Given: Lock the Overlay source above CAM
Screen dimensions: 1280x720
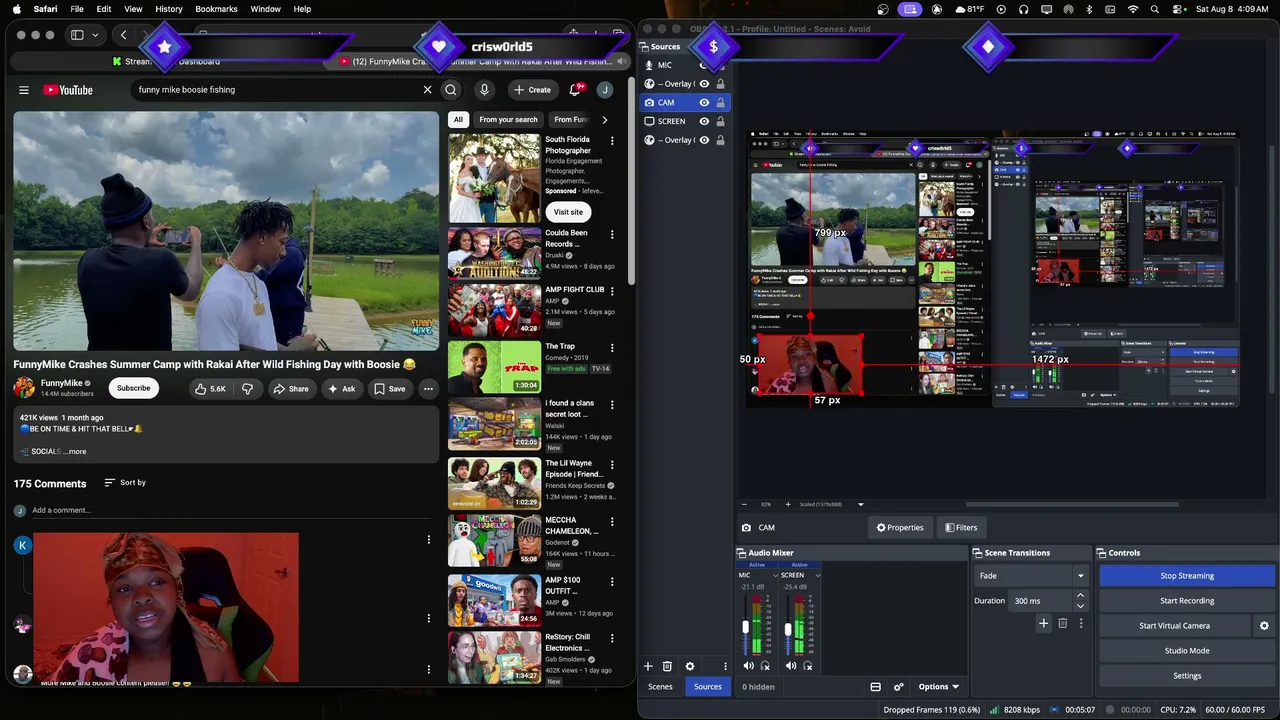Looking at the screenshot, I should [x=719, y=84].
